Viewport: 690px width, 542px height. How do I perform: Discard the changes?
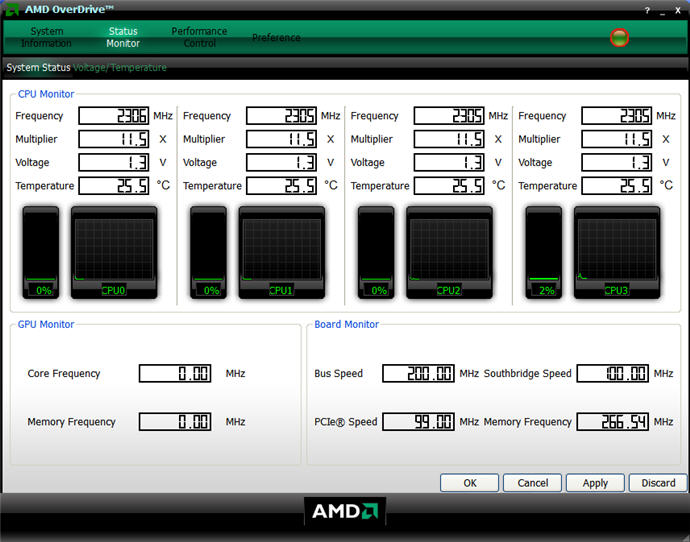658,483
